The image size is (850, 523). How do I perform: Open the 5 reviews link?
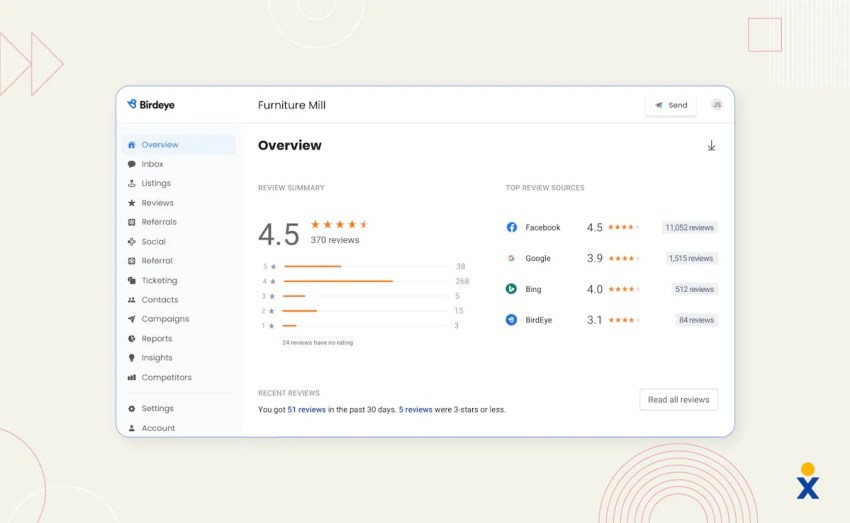coord(415,410)
